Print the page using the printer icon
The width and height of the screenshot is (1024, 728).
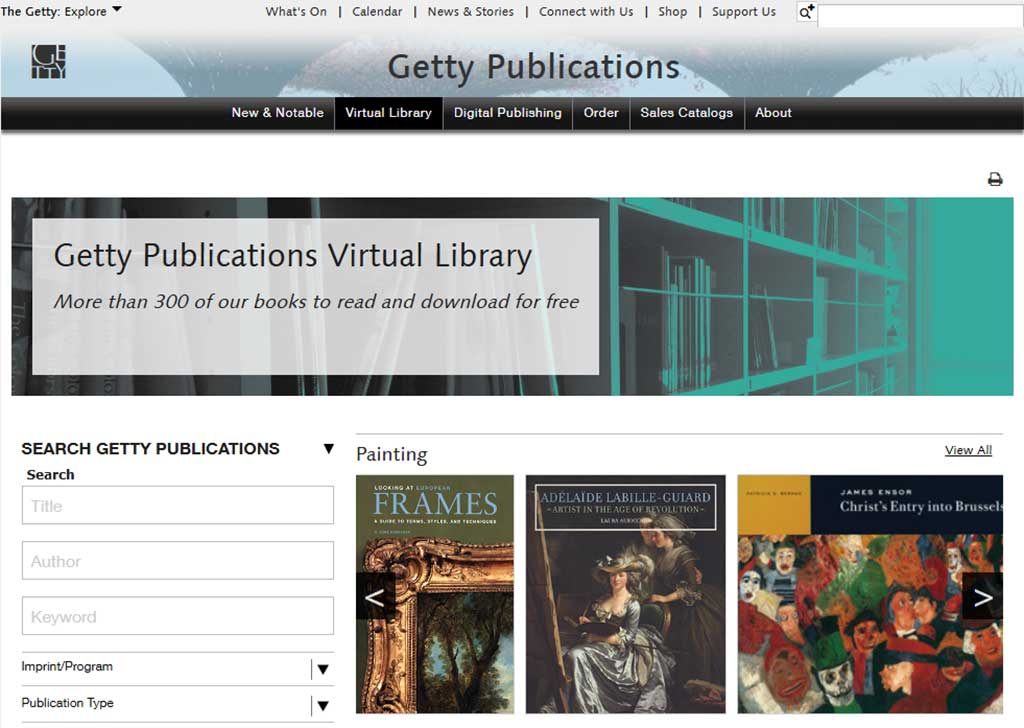(994, 178)
